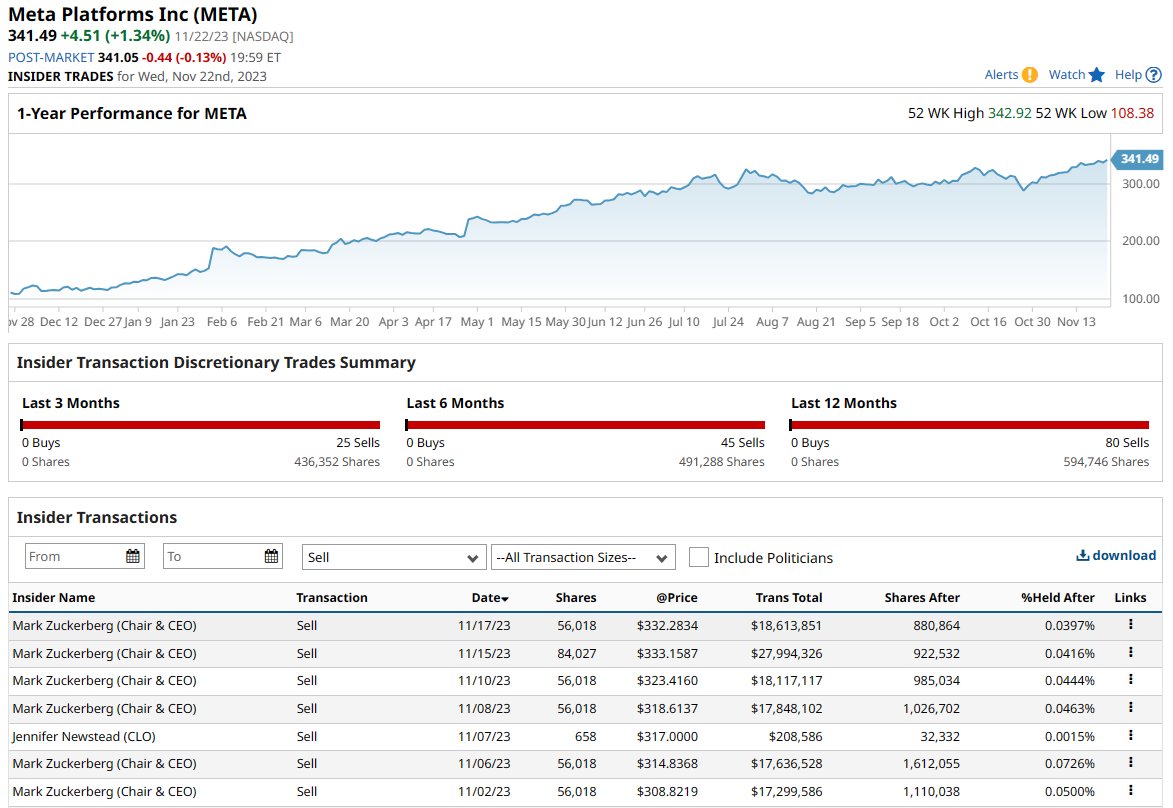
Task: Click the Watch link text
Action: click(x=1065, y=74)
